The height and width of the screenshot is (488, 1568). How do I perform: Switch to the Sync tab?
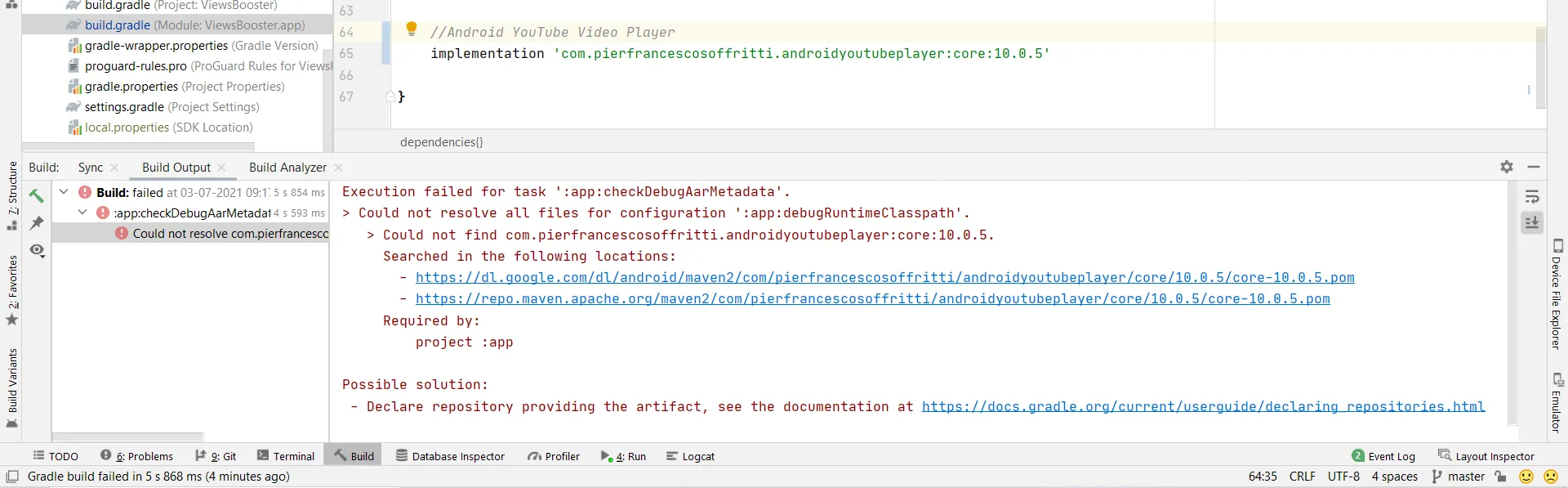[x=91, y=167]
